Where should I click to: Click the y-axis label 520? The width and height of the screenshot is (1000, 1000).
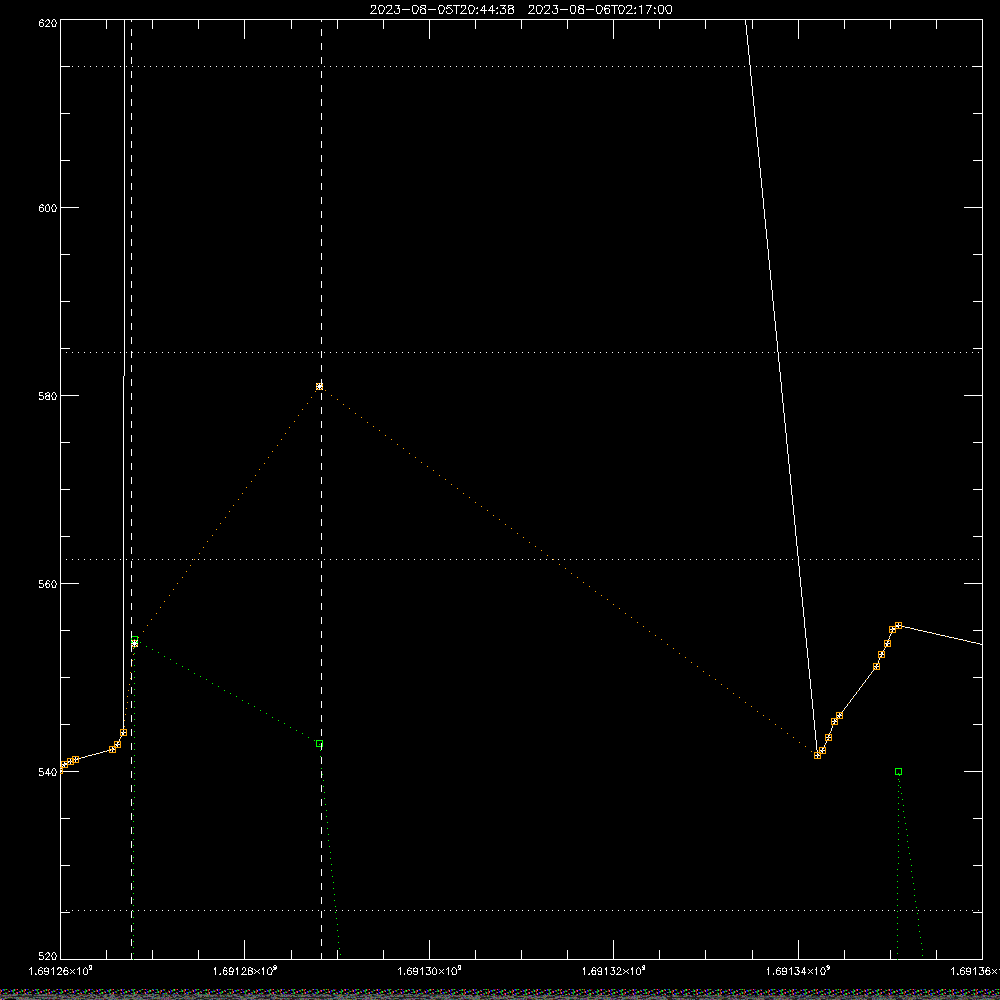(48, 956)
